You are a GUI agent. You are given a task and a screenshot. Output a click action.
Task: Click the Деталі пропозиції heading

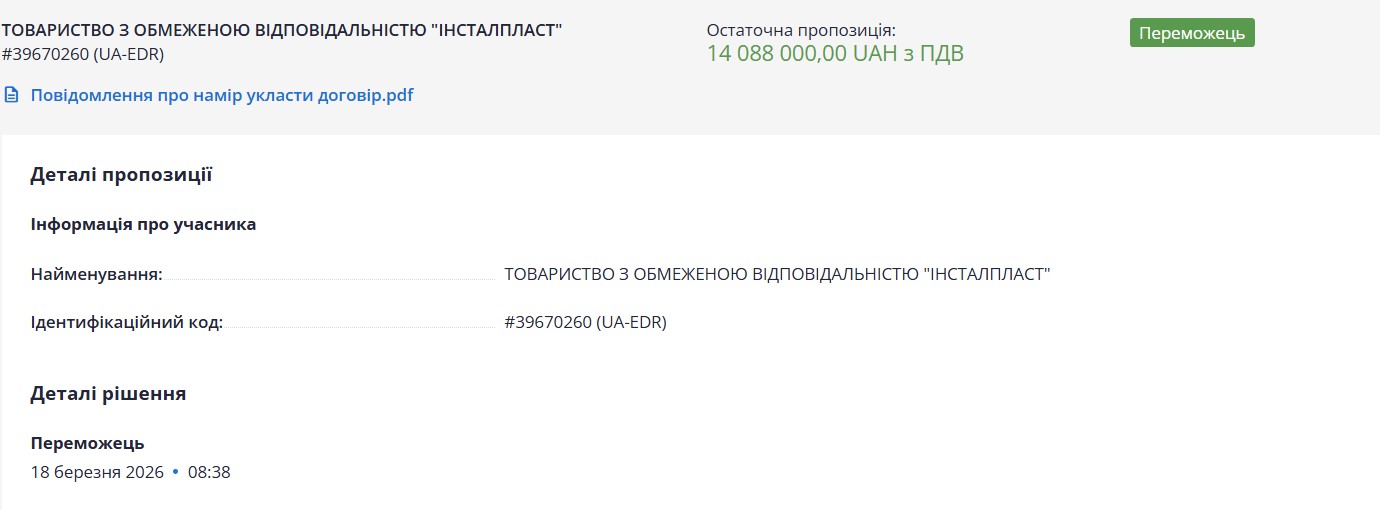pos(121,175)
